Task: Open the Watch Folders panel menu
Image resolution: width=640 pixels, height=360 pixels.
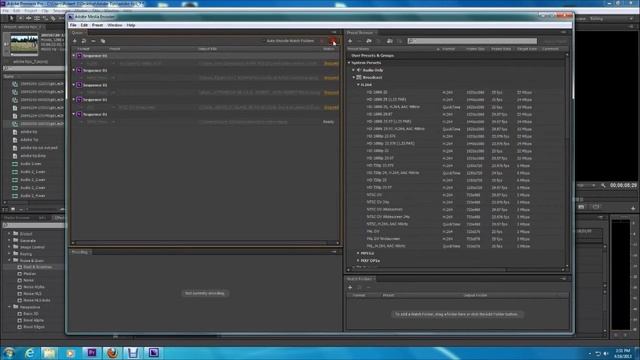Action: [563, 279]
